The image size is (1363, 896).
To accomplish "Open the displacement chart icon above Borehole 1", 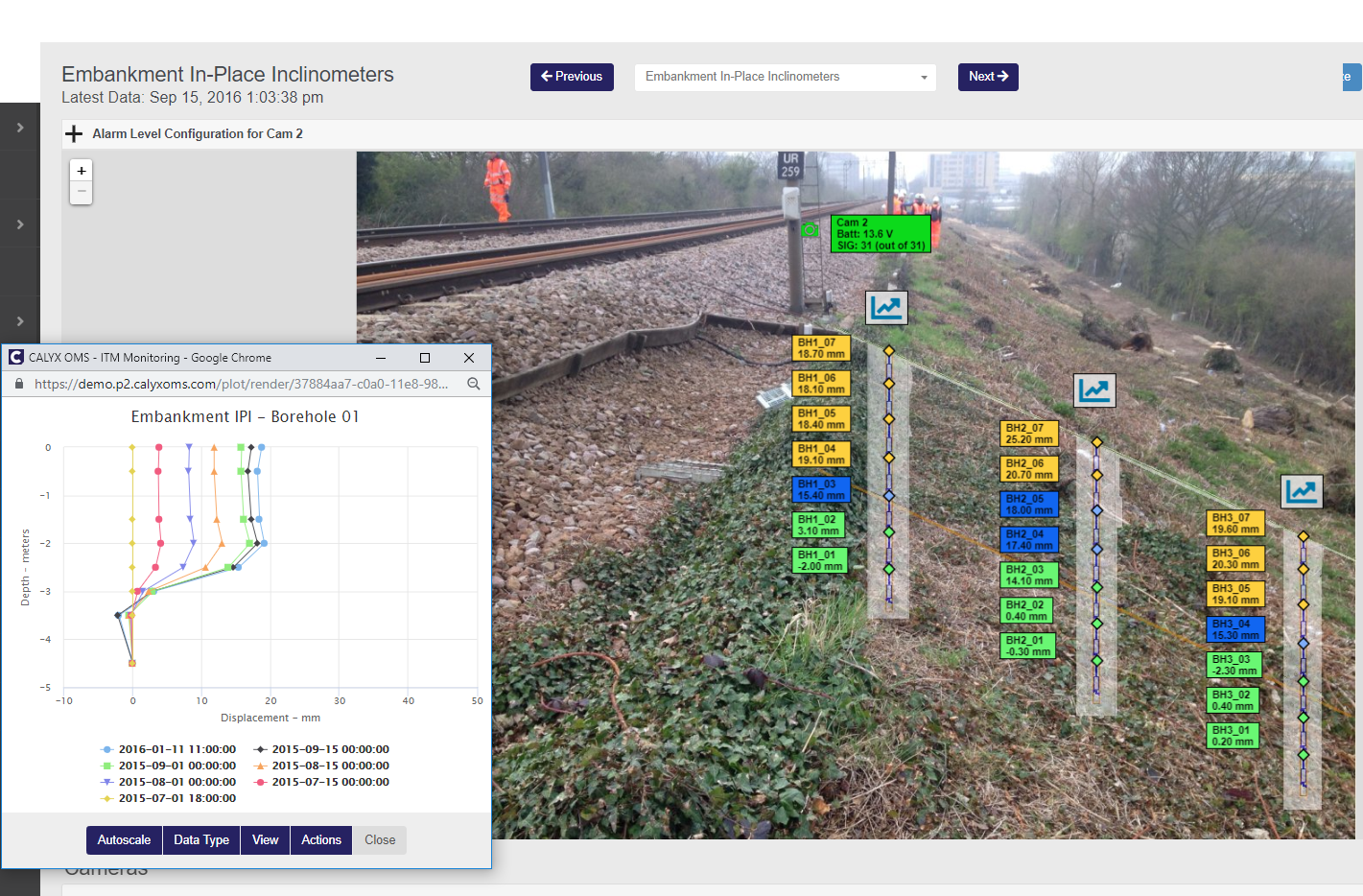I will (x=885, y=307).
